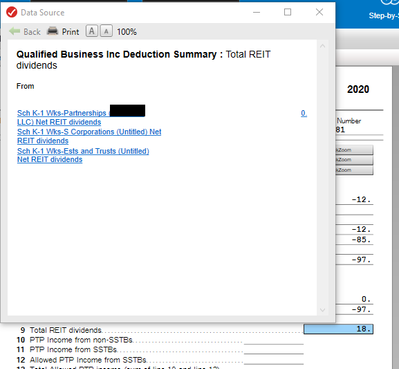Close the Data Source window
399x369 pixels.
pos(319,12)
